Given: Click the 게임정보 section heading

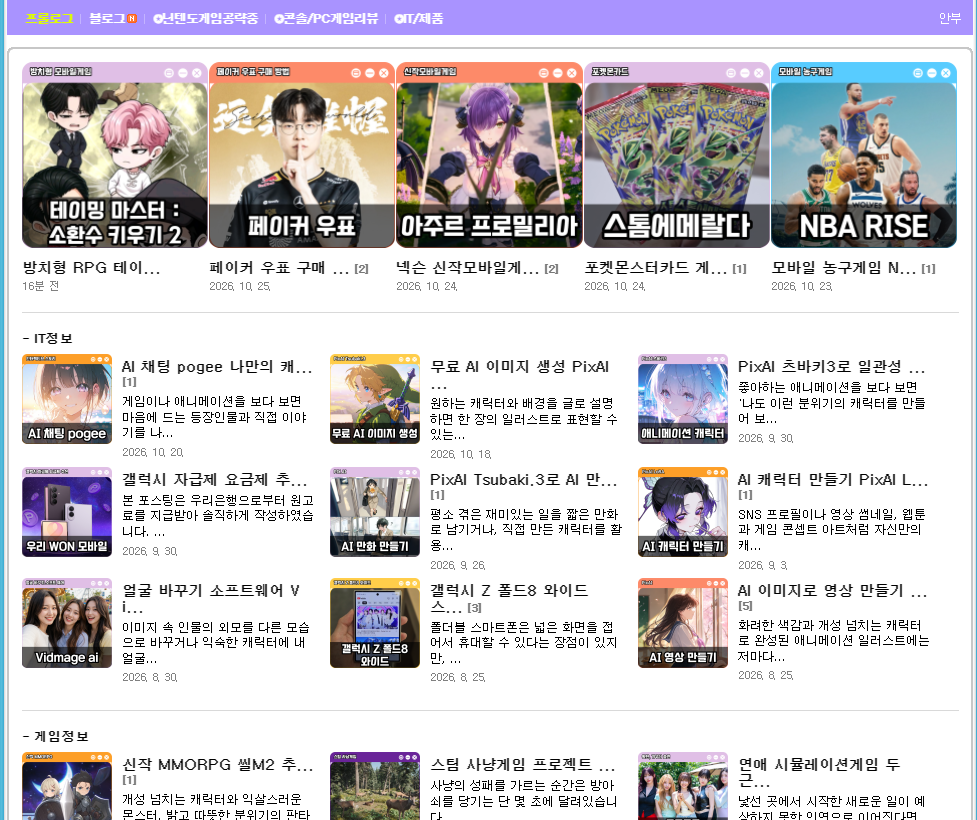Looking at the screenshot, I should [x=56, y=736].
